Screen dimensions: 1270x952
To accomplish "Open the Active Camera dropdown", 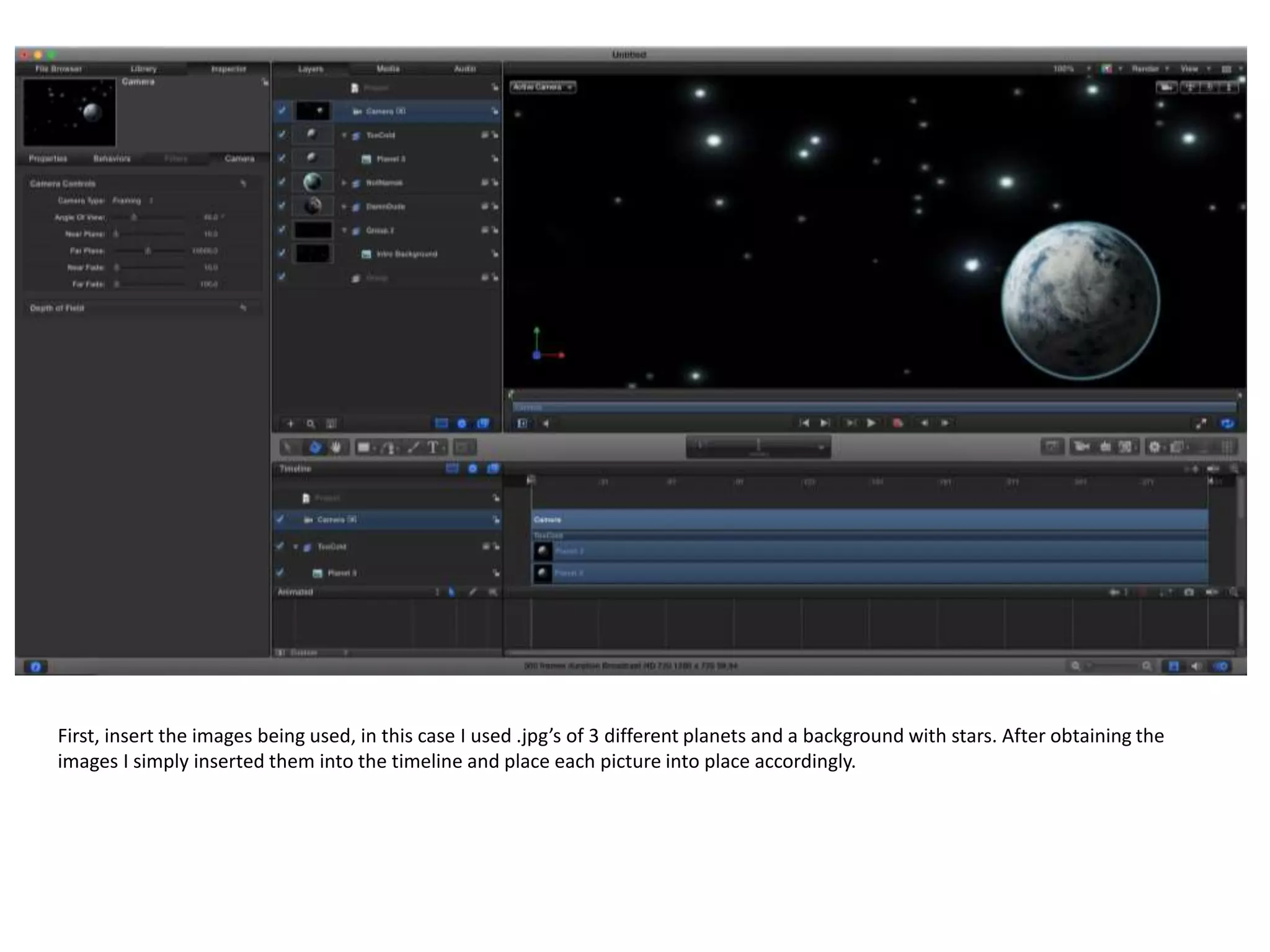I will pos(543,87).
